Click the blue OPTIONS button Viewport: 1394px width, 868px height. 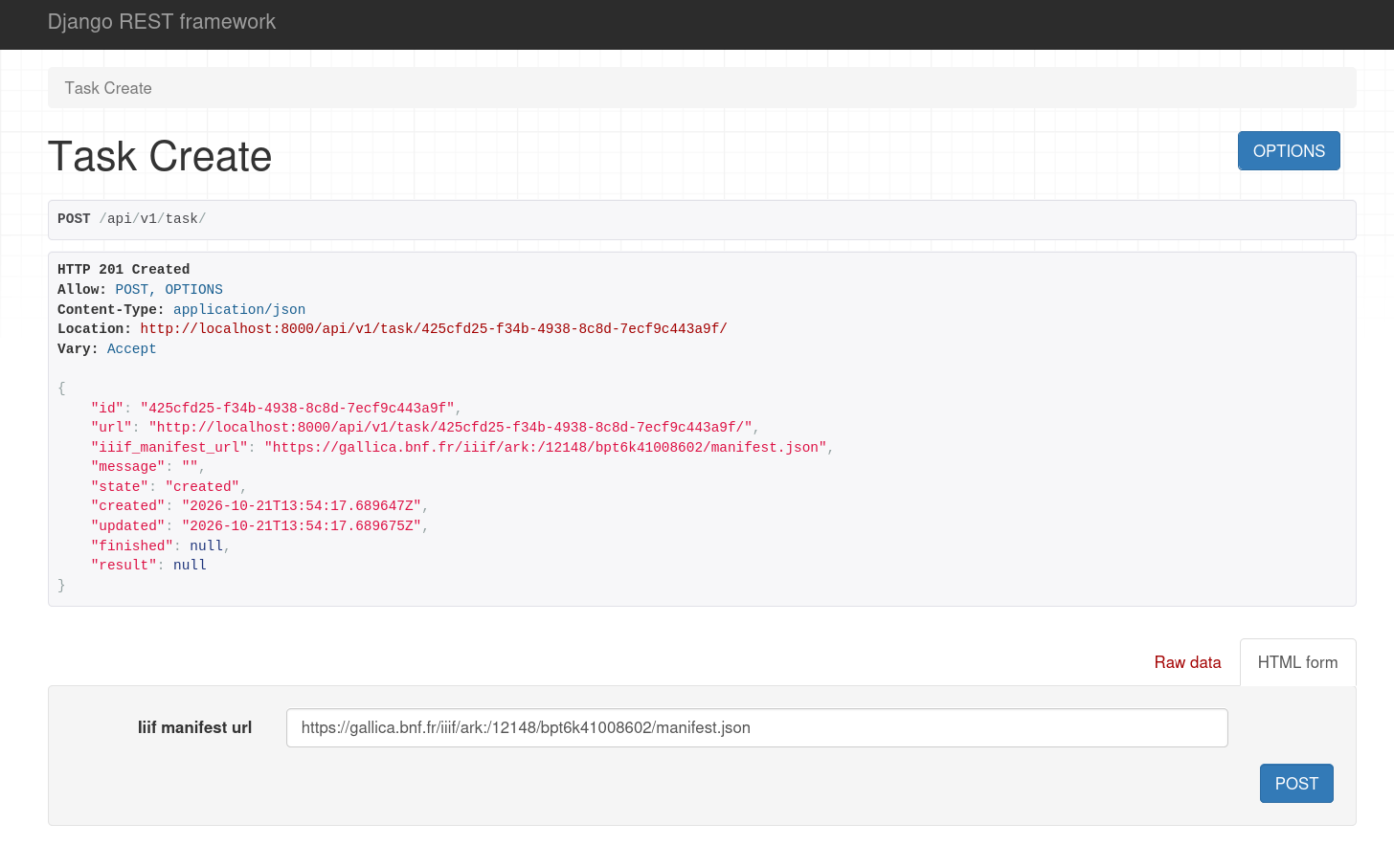click(1289, 151)
